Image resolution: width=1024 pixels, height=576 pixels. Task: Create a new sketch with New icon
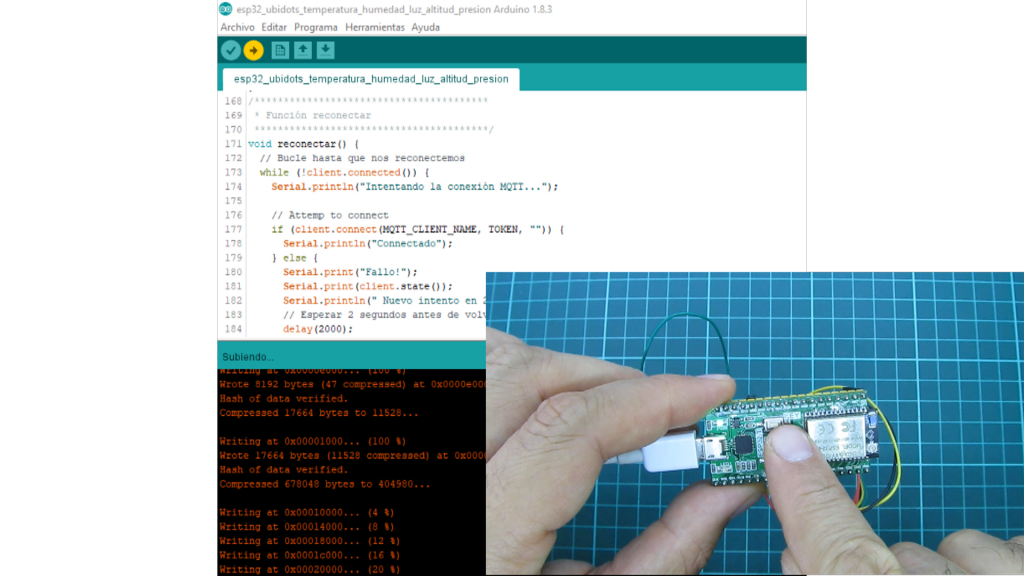[x=280, y=50]
